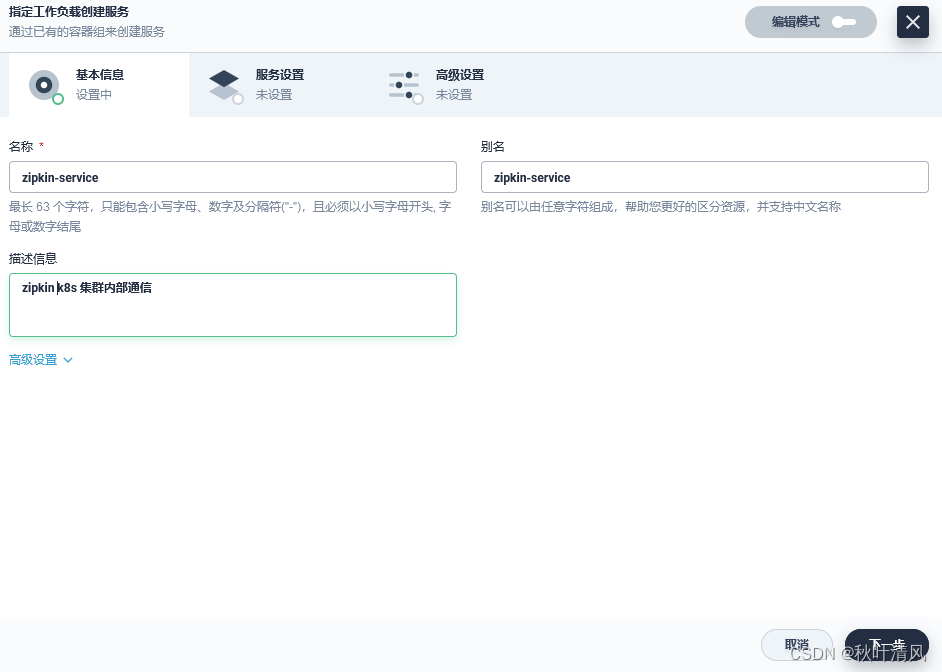The height and width of the screenshot is (672, 942).
Task: Click the 别名 field label
Action: (x=493, y=147)
